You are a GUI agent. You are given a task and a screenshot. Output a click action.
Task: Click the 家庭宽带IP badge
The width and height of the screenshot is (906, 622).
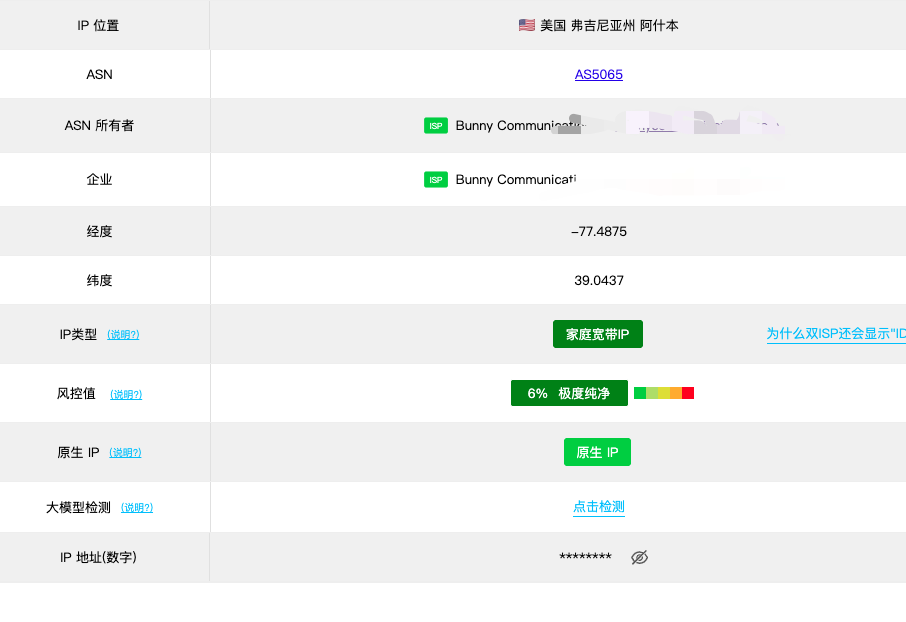point(597,334)
